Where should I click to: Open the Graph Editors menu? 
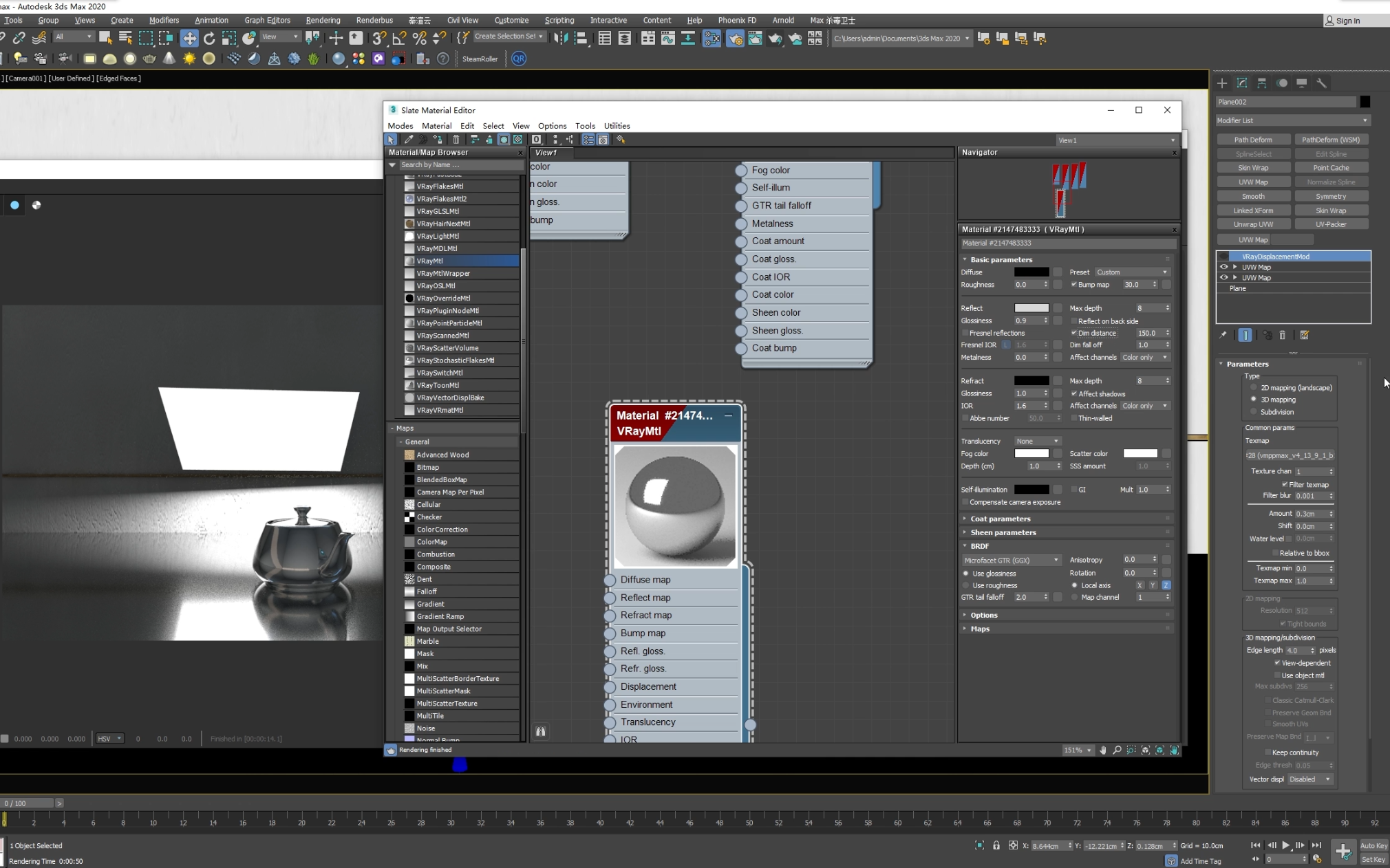click(x=267, y=21)
